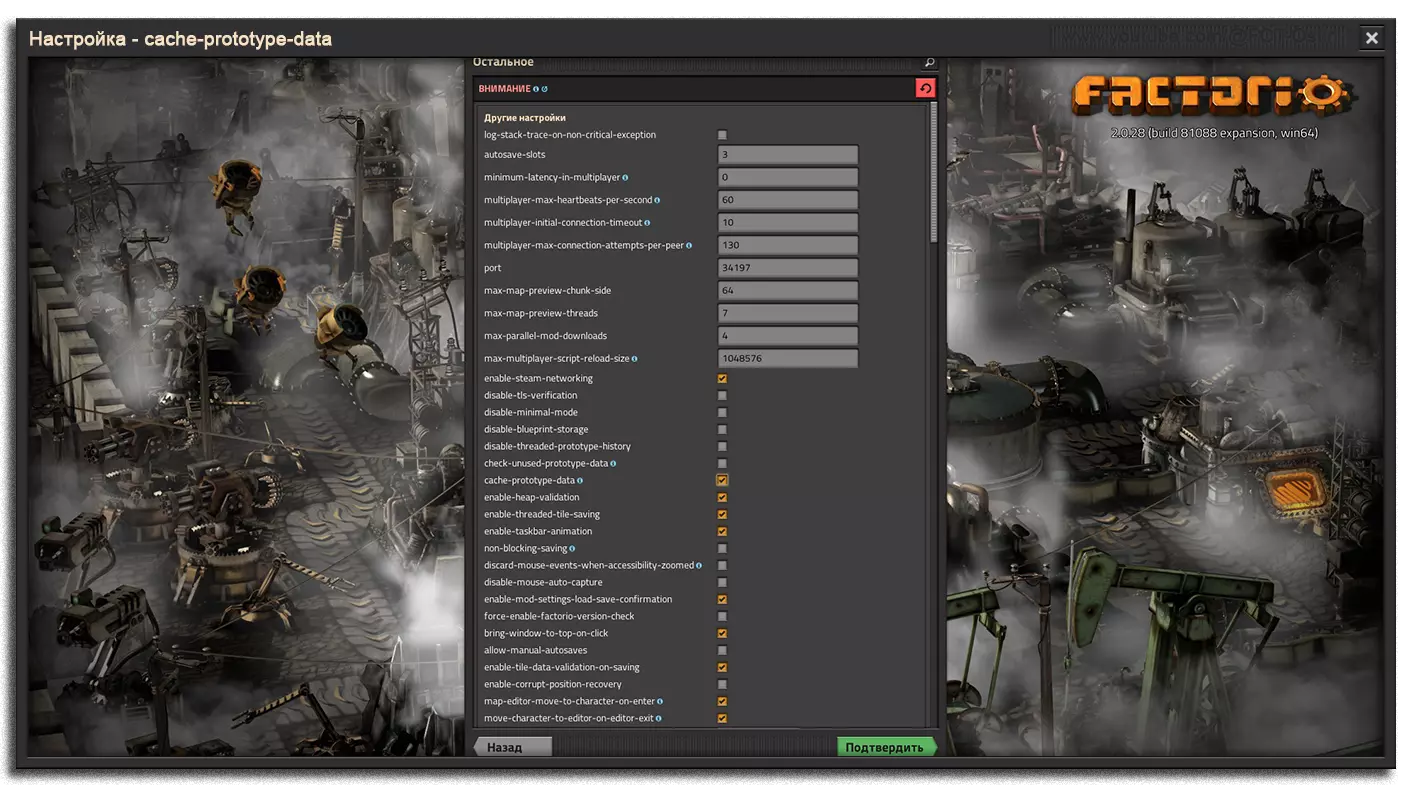Enable check-unused-prototype-data checkbox

click(722, 464)
